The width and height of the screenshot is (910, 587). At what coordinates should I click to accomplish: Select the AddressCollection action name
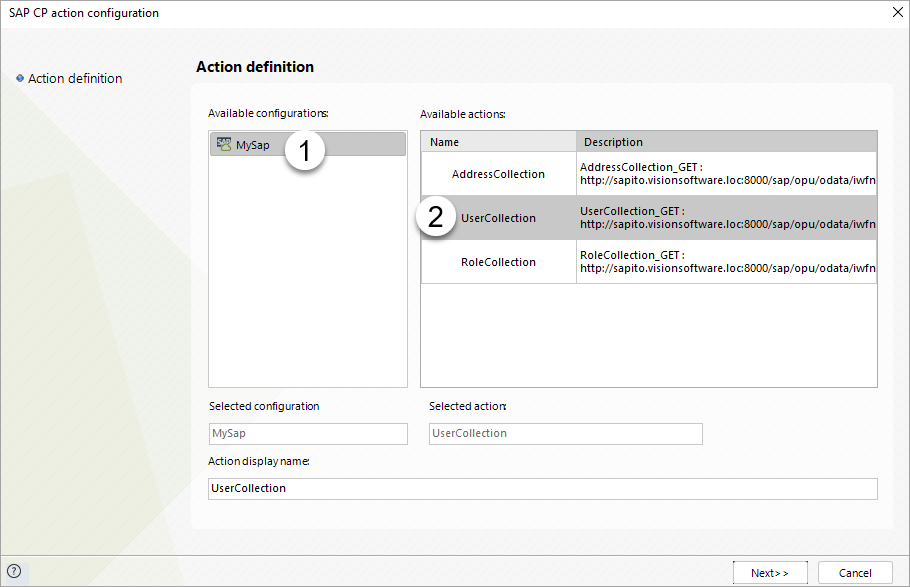498,174
